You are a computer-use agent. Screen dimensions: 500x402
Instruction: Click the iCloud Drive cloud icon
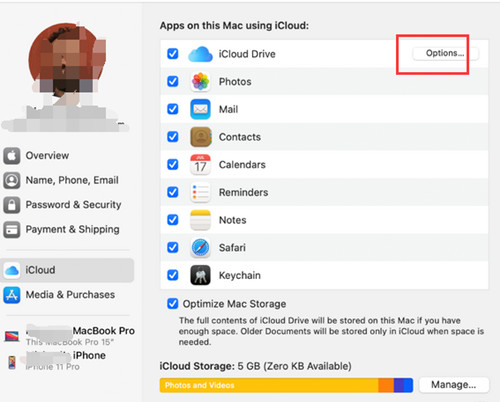click(x=200, y=54)
